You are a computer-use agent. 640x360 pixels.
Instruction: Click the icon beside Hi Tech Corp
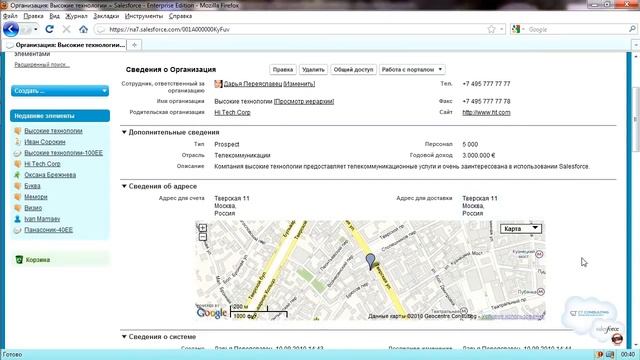point(17,164)
